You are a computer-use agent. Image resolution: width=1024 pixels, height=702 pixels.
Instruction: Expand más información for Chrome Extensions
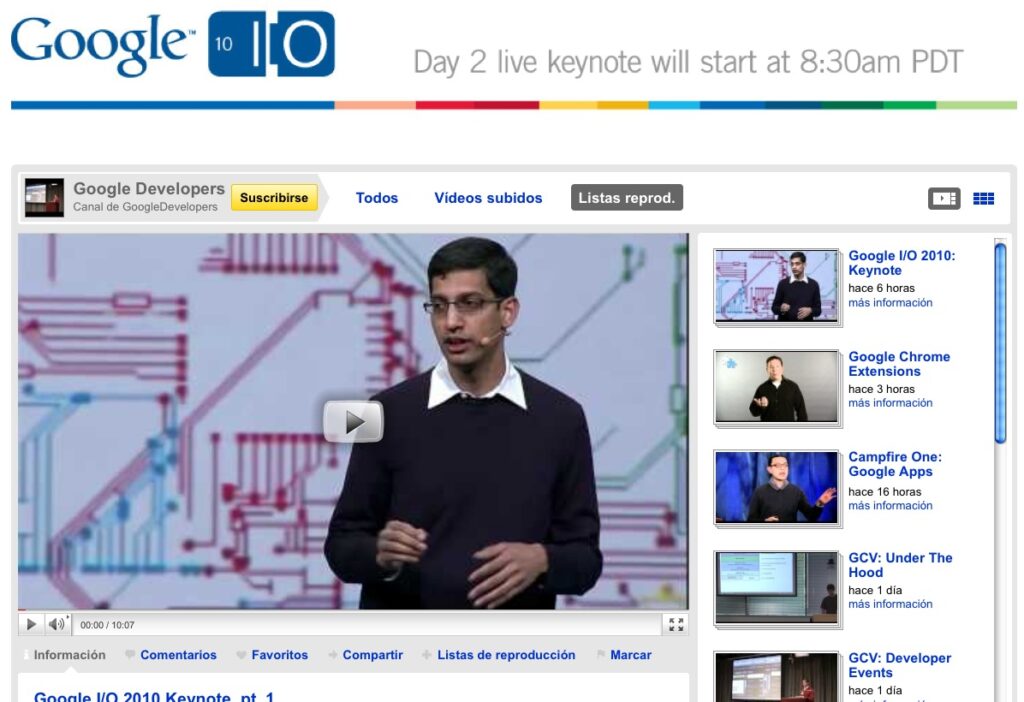tap(890, 404)
